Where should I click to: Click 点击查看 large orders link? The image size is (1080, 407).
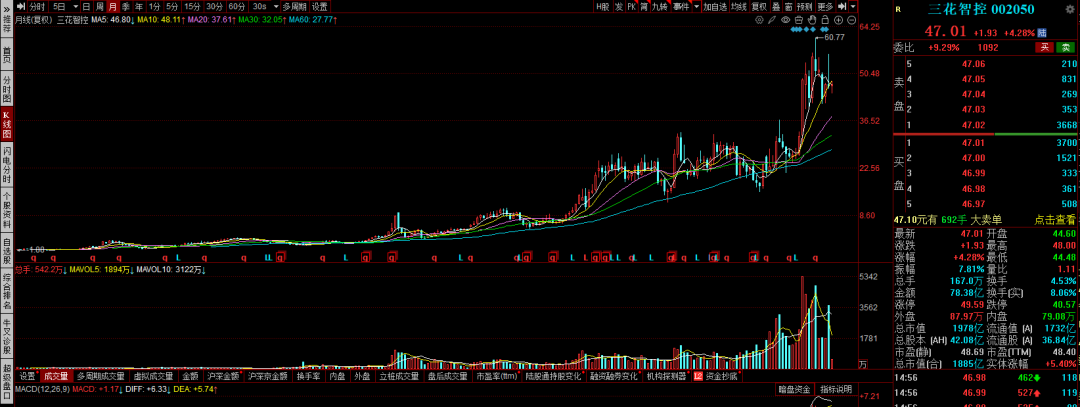[x=1055, y=219]
